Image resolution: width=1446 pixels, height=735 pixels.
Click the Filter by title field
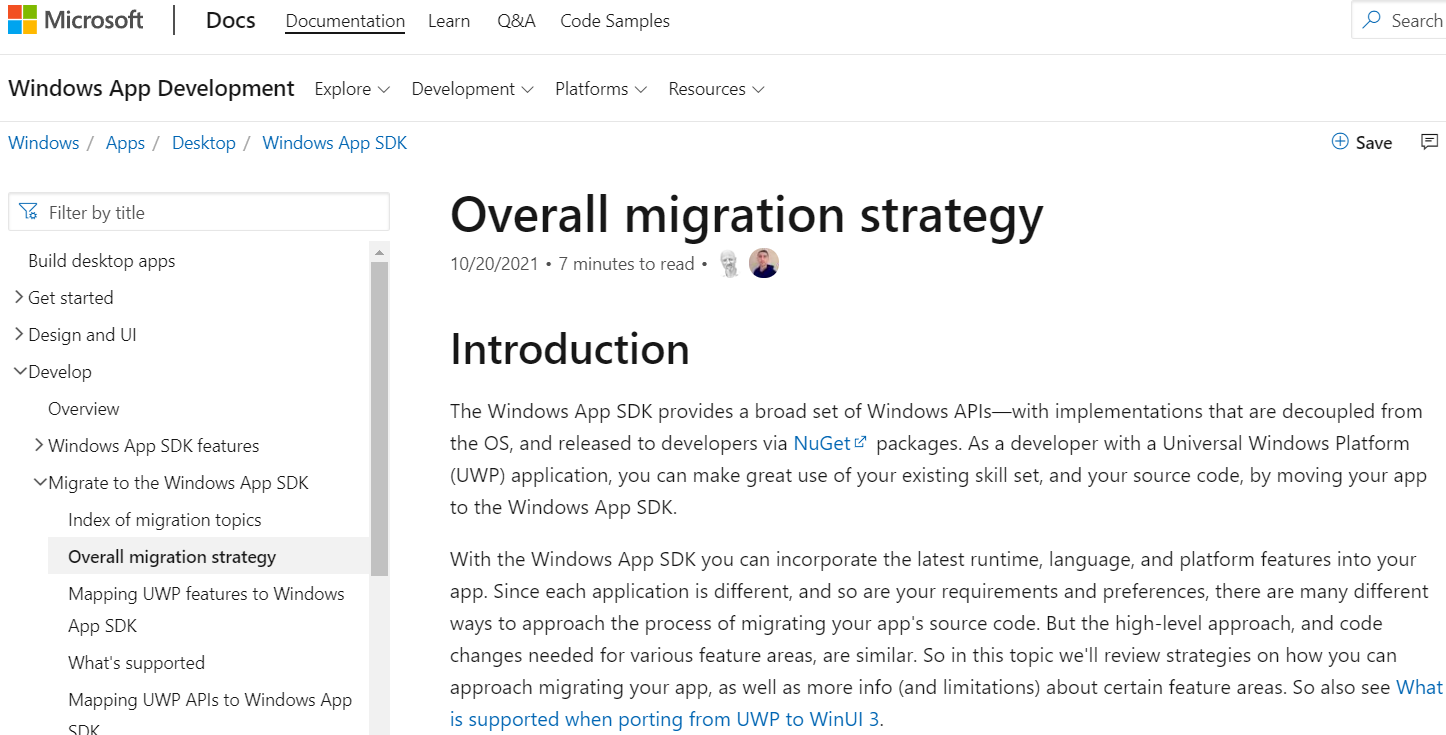(210, 212)
